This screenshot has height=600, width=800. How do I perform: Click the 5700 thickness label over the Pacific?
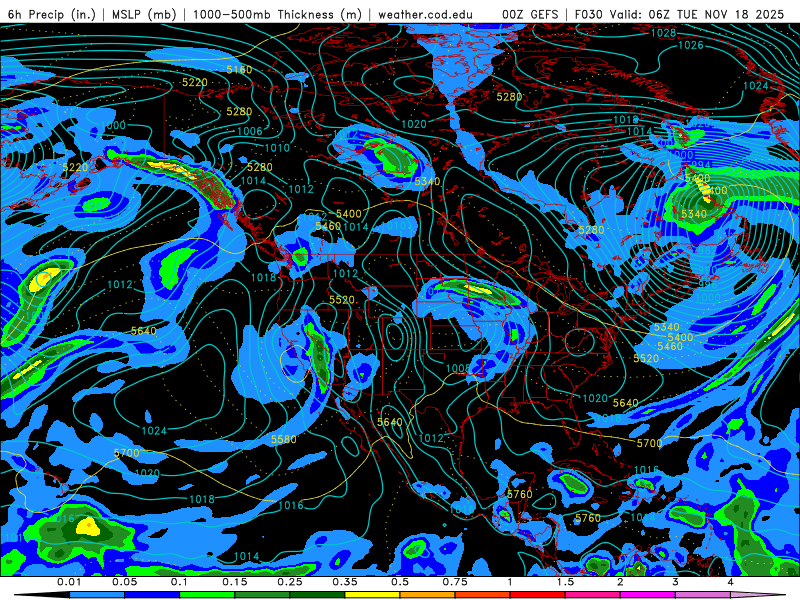point(127,453)
